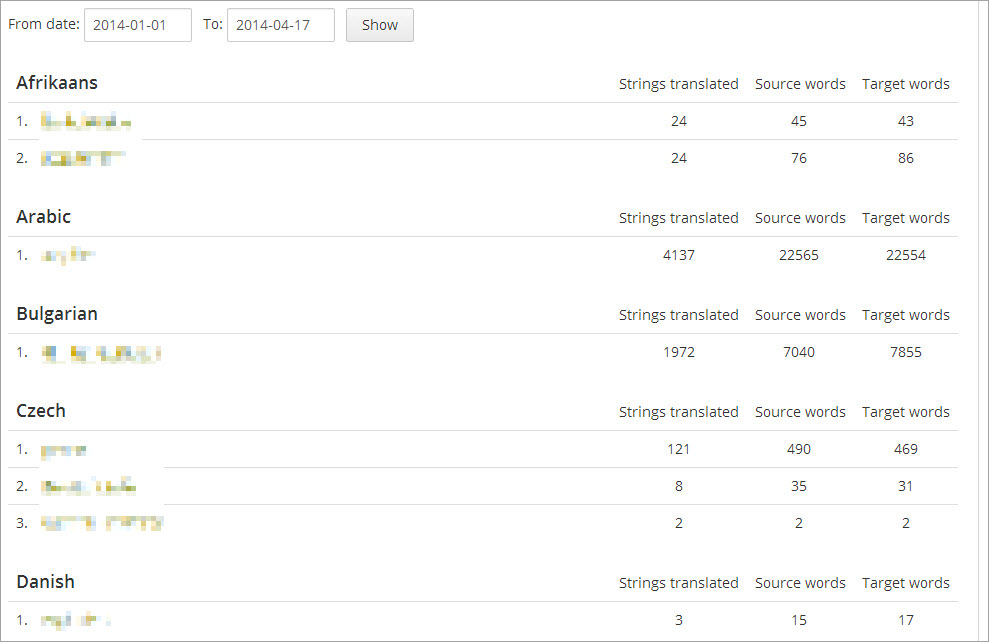Open the Arabic translator link
This screenshot has width=989, height=642.
pyautogui.click(x=68, y=255)
